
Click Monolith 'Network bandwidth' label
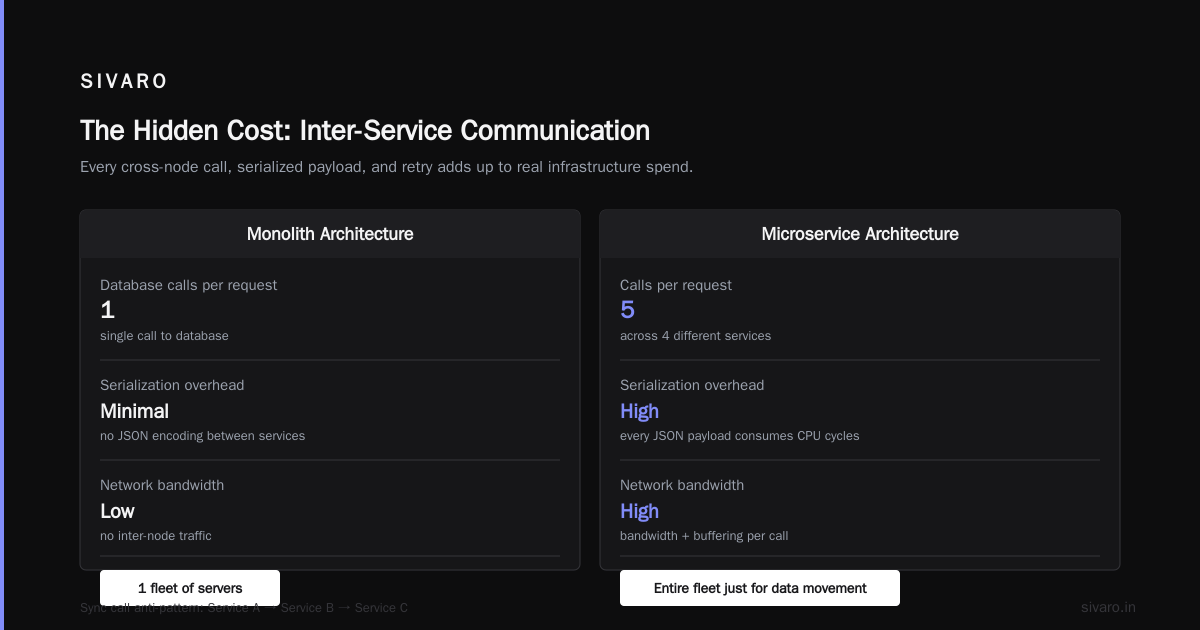162,485
